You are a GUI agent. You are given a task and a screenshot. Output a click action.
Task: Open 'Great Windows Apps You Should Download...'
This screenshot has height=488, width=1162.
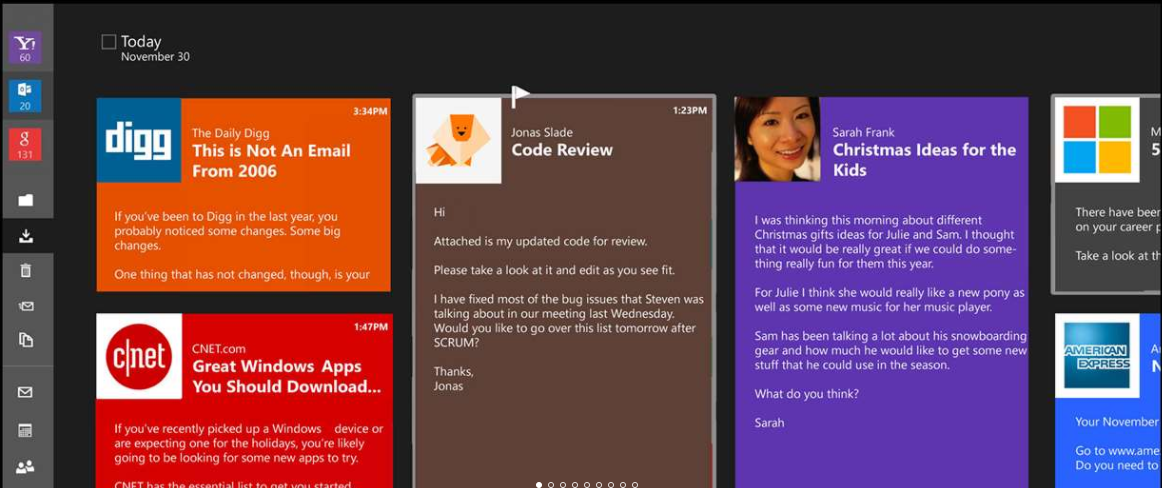pyautogui.click(x=287, y=376)
